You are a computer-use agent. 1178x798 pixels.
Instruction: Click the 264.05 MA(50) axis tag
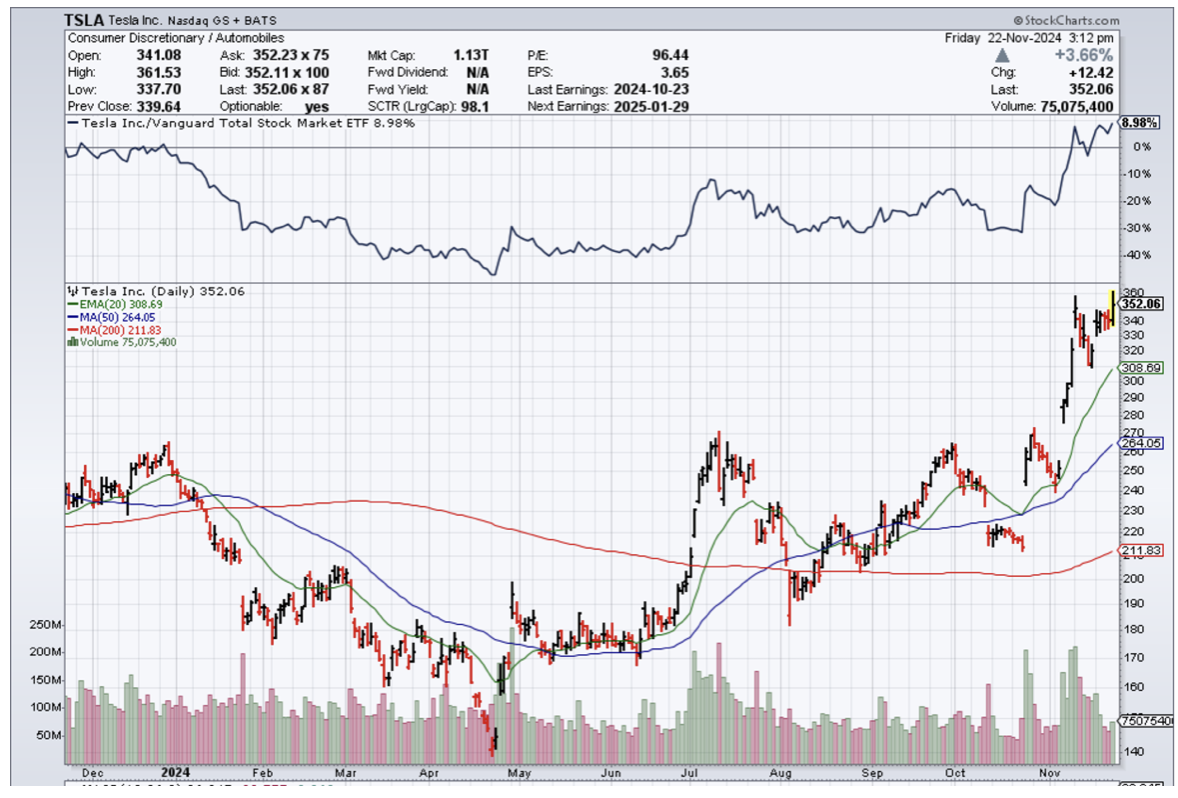pos(1141,443)
